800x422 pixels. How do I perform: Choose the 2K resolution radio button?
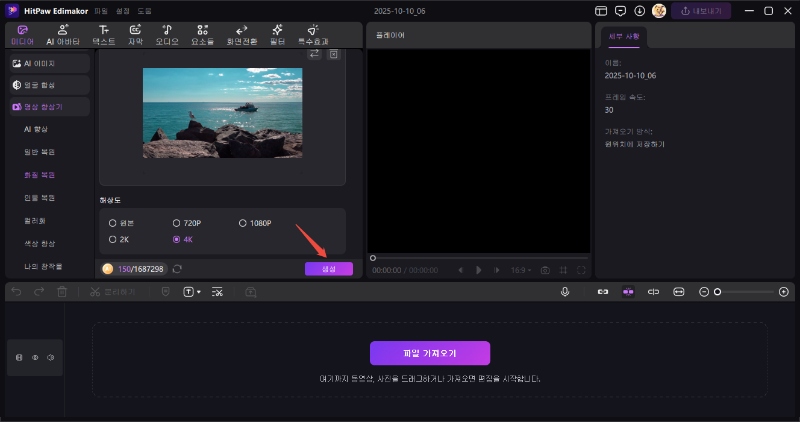coord(113,240)
